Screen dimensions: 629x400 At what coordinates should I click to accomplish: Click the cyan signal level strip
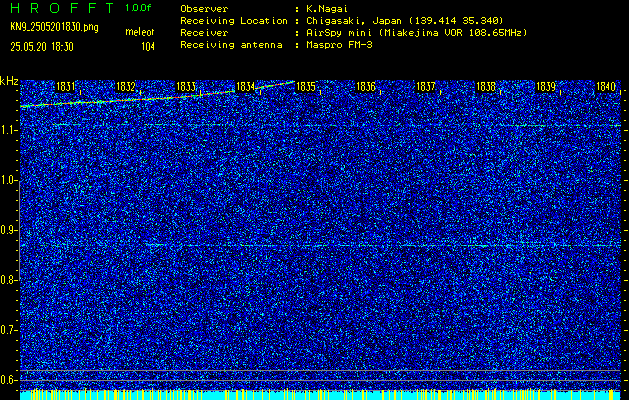pos(320,396)
